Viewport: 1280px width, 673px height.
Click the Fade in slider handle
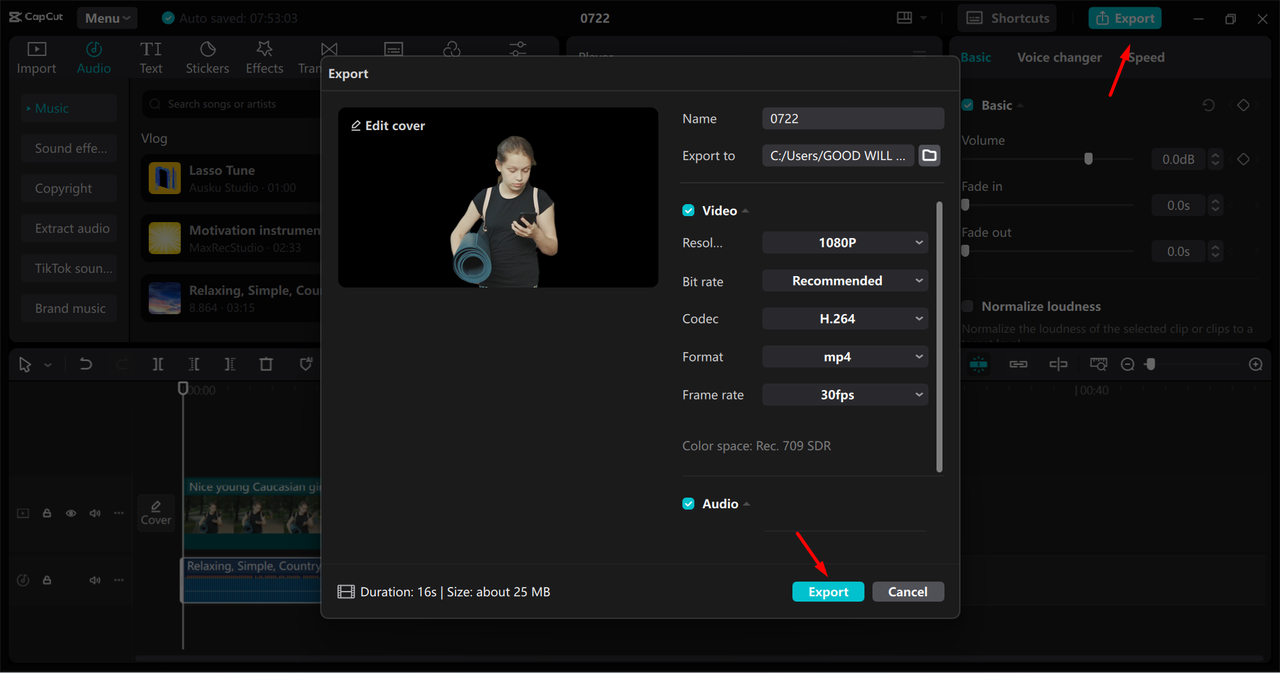coord(965,205)
